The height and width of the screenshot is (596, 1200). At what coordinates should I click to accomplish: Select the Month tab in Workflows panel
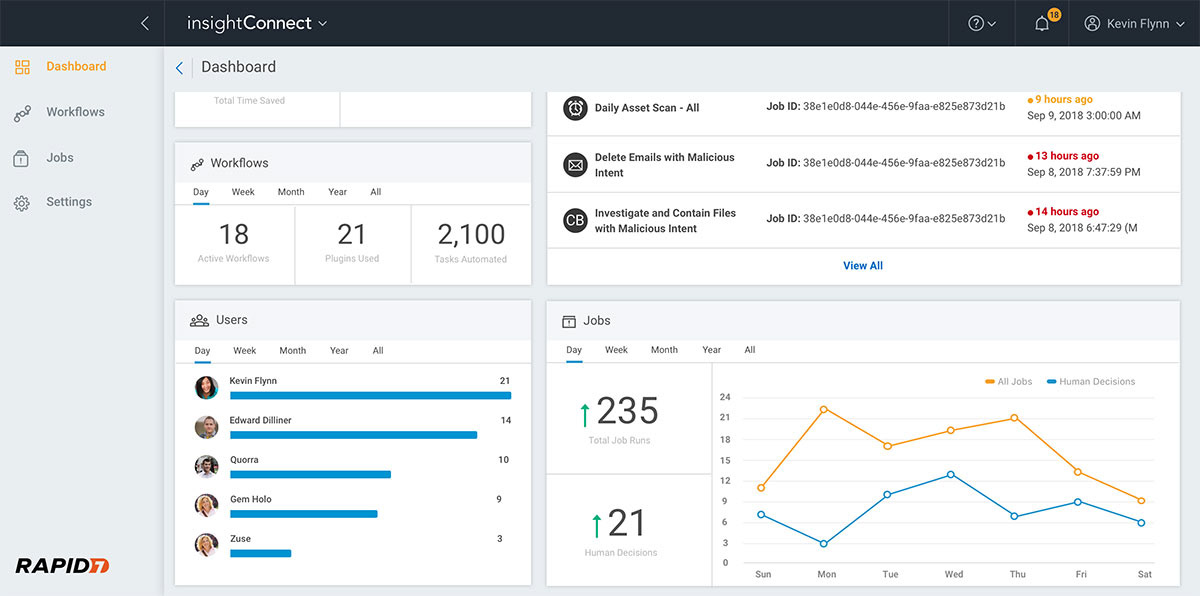tap(291, 192)
